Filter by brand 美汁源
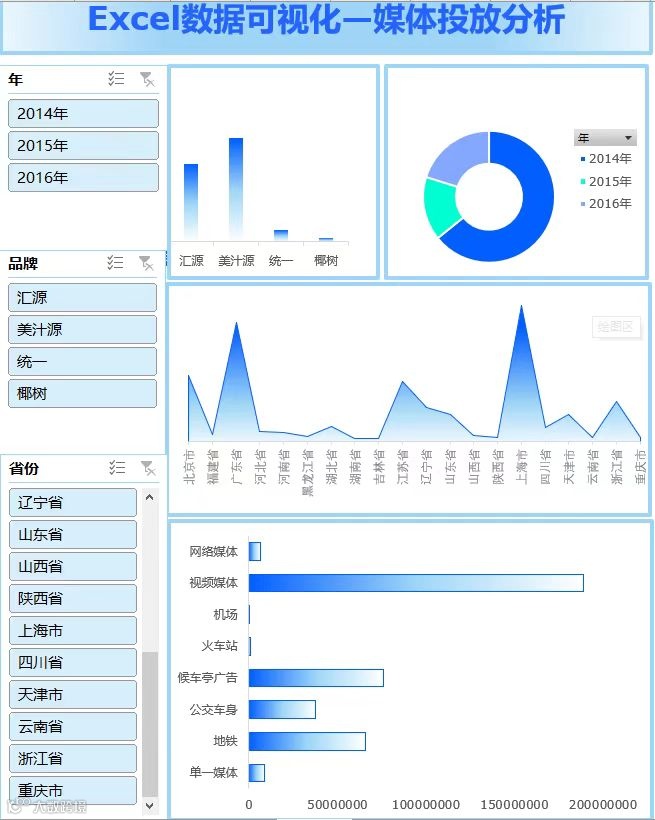 [x=82, y=329]
